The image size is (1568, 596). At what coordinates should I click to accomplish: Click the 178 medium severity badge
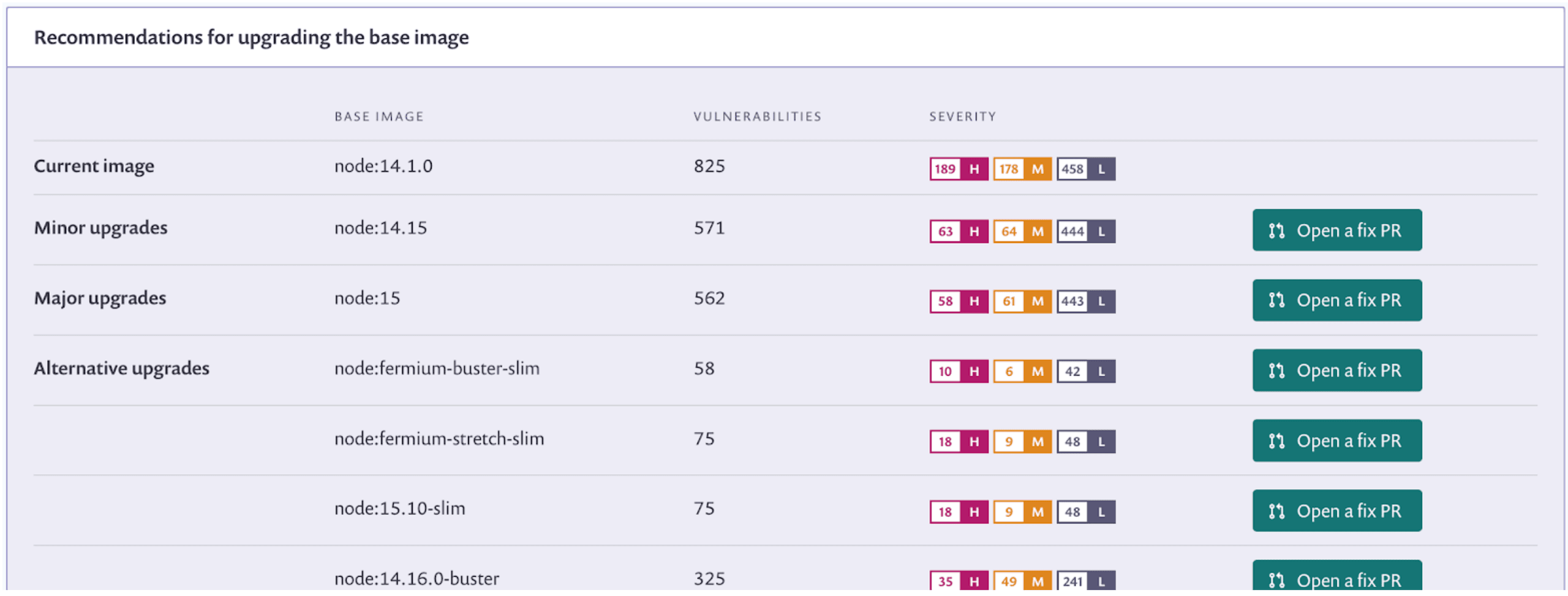click(x=1022, y=169)
